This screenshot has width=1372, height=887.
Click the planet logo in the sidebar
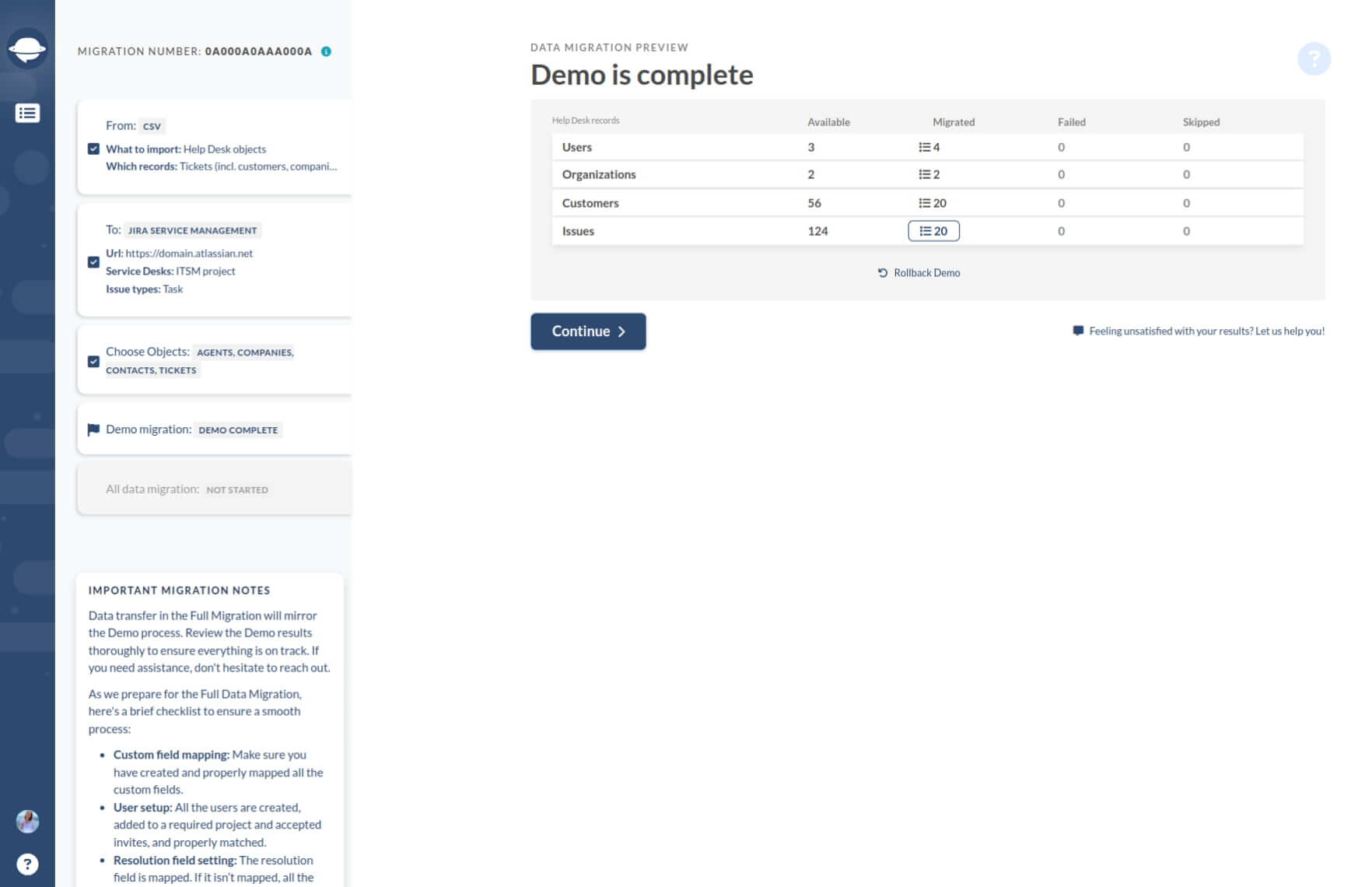(x=27, y=49)
